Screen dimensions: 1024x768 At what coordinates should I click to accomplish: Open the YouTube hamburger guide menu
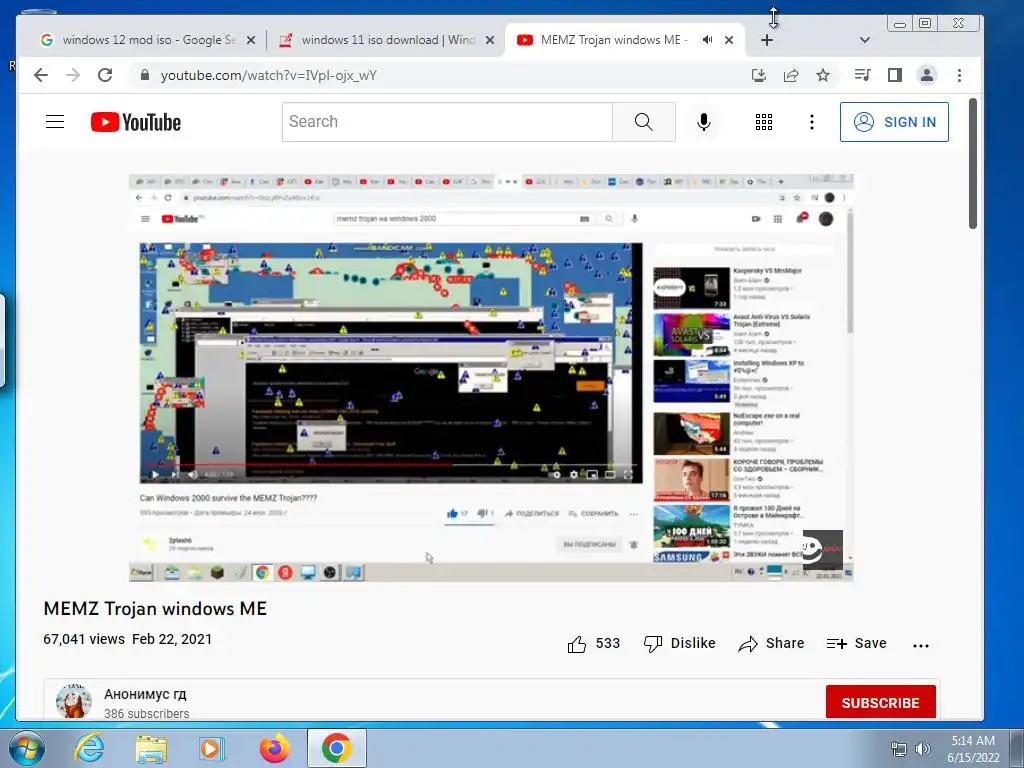pos(55,121)
